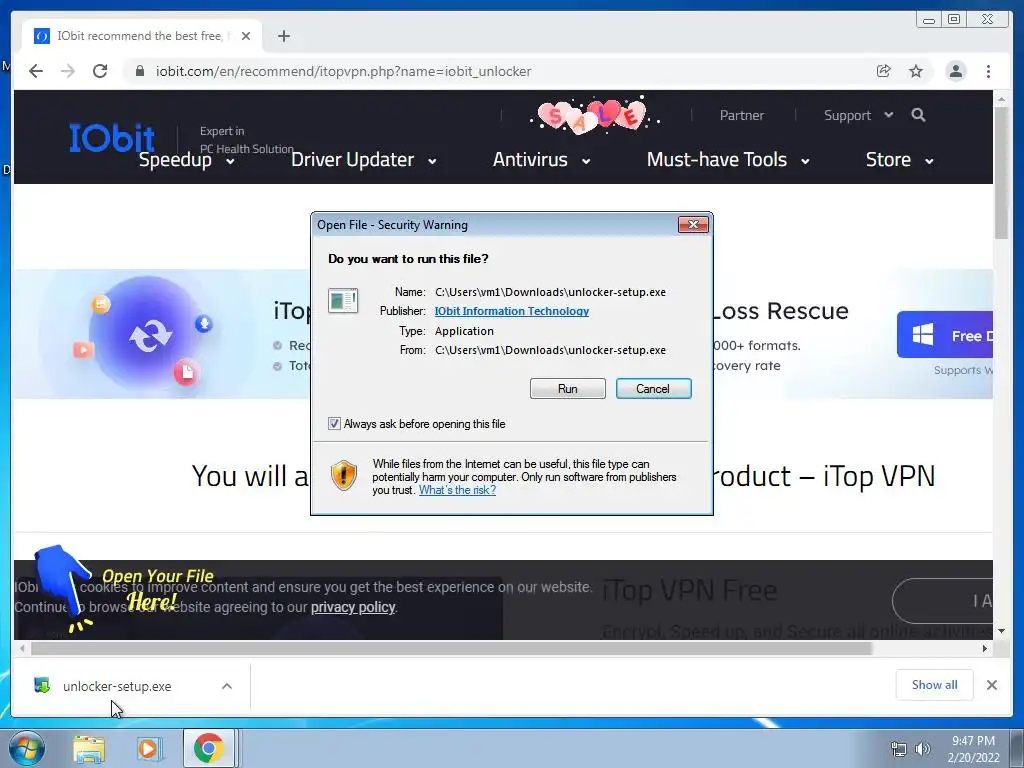Click the shield warning icon in dialog
Screen dimensions: 1024x768
[x=344, y=475]
